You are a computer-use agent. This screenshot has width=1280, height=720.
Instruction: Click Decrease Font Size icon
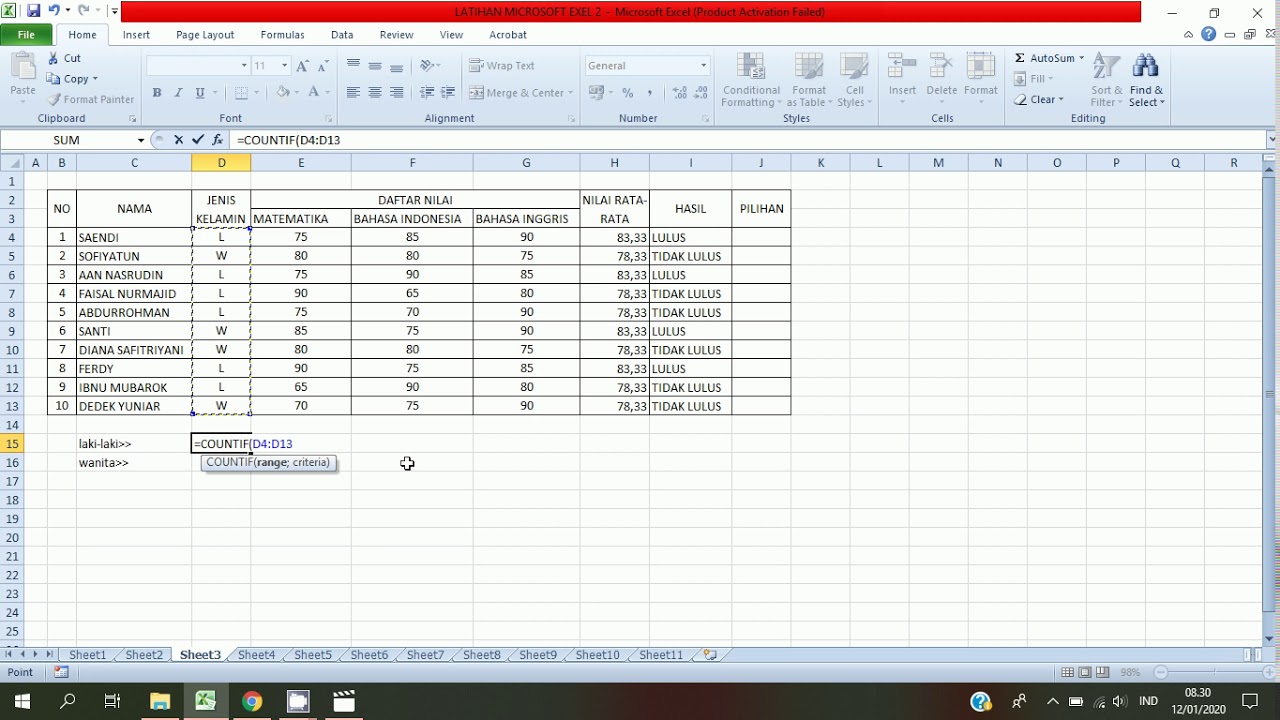[x=323, y=65]
